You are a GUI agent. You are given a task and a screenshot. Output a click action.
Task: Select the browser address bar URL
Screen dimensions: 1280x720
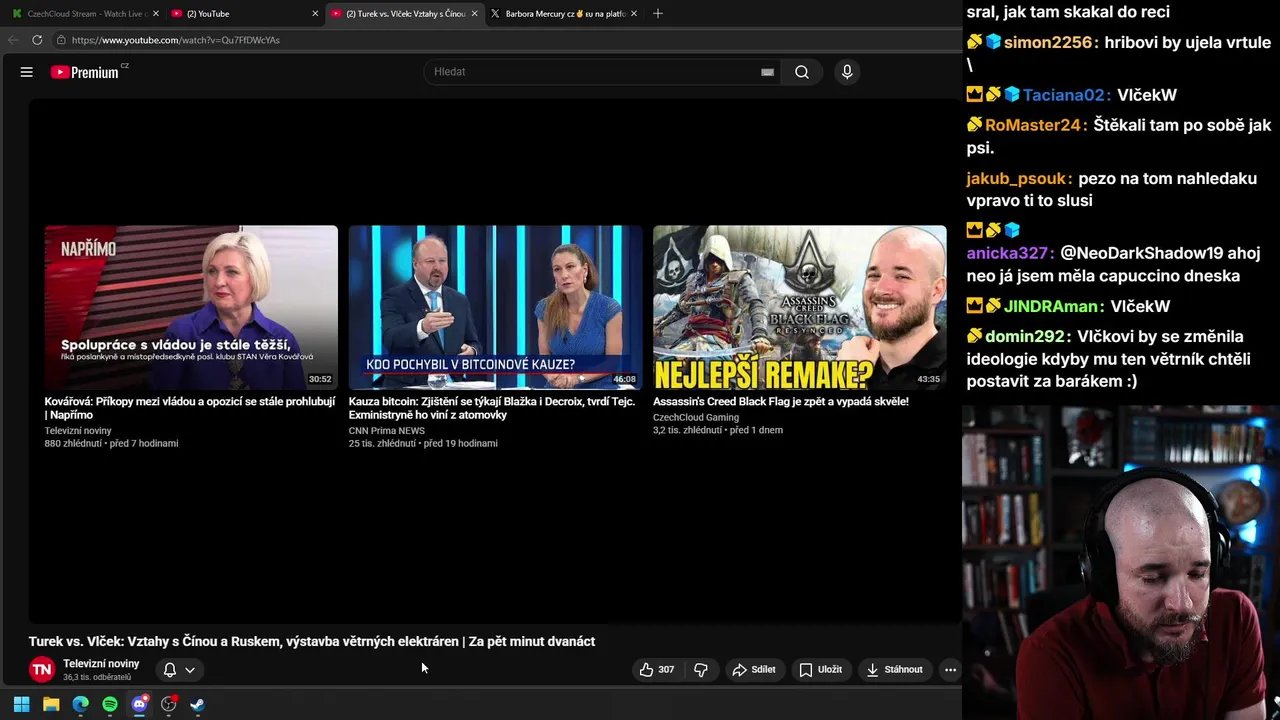click(x=176, y=40)
